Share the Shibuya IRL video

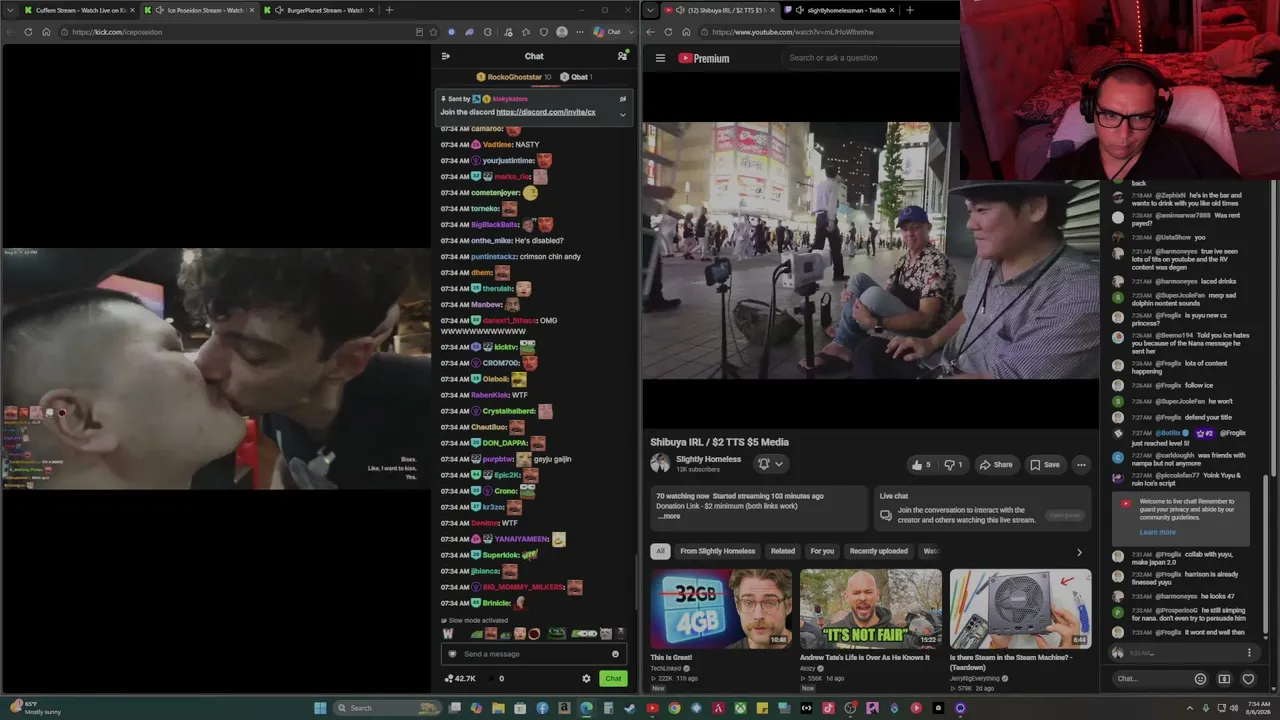tap(996, 464)
